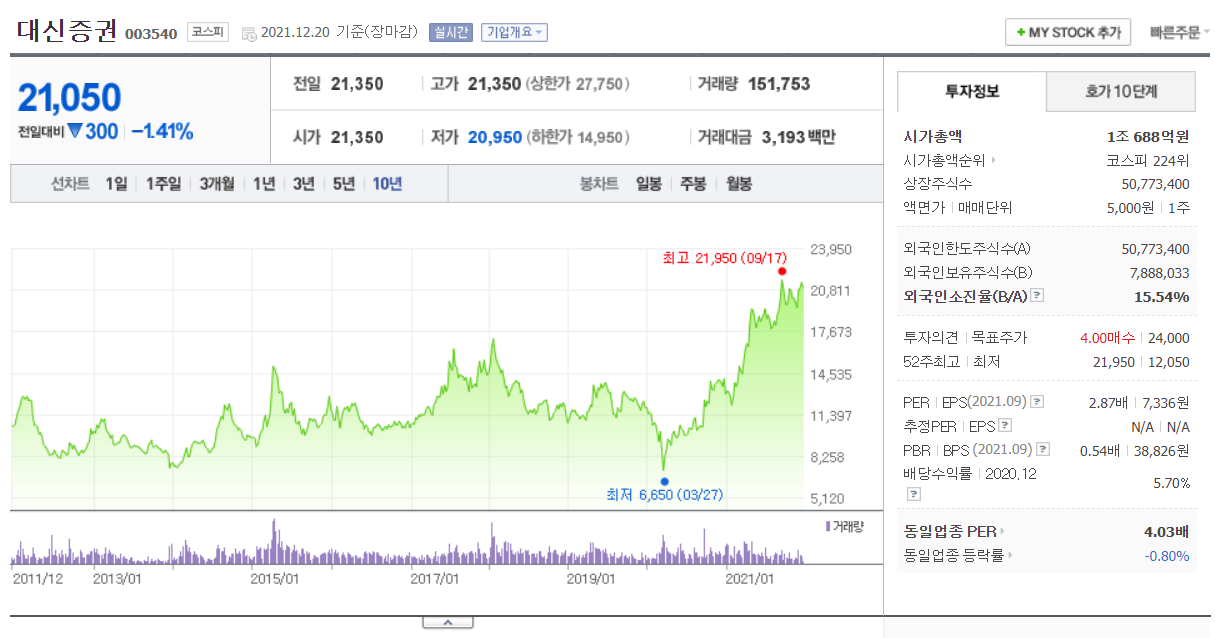
Task: Select the 10년 line chart period
Action: pos(387,184)
